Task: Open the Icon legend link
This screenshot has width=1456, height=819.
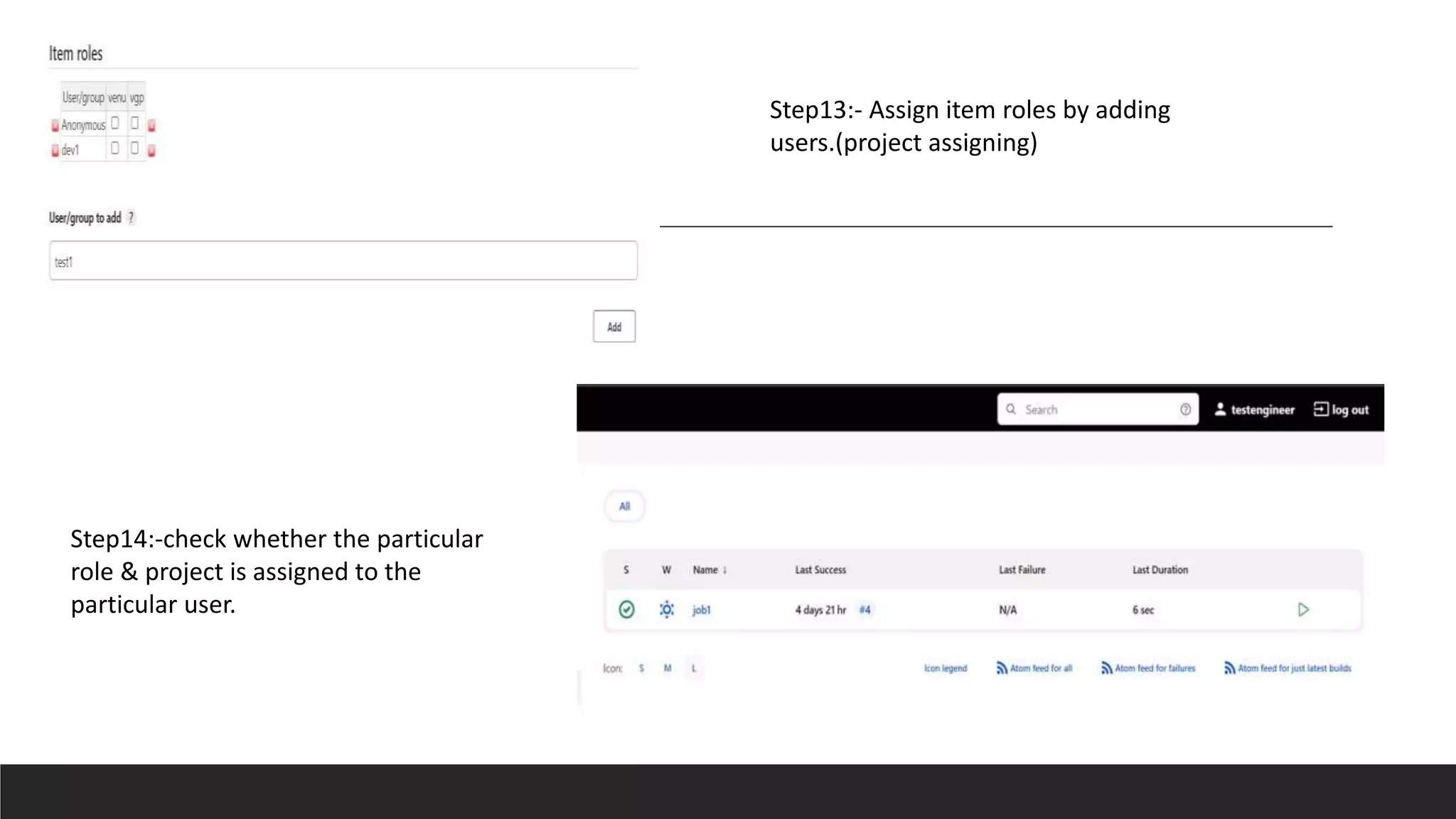Action: point(946,668)
